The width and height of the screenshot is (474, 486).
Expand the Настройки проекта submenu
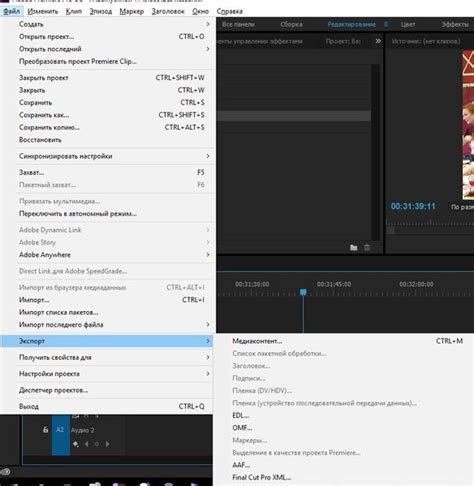pos(208,374)
